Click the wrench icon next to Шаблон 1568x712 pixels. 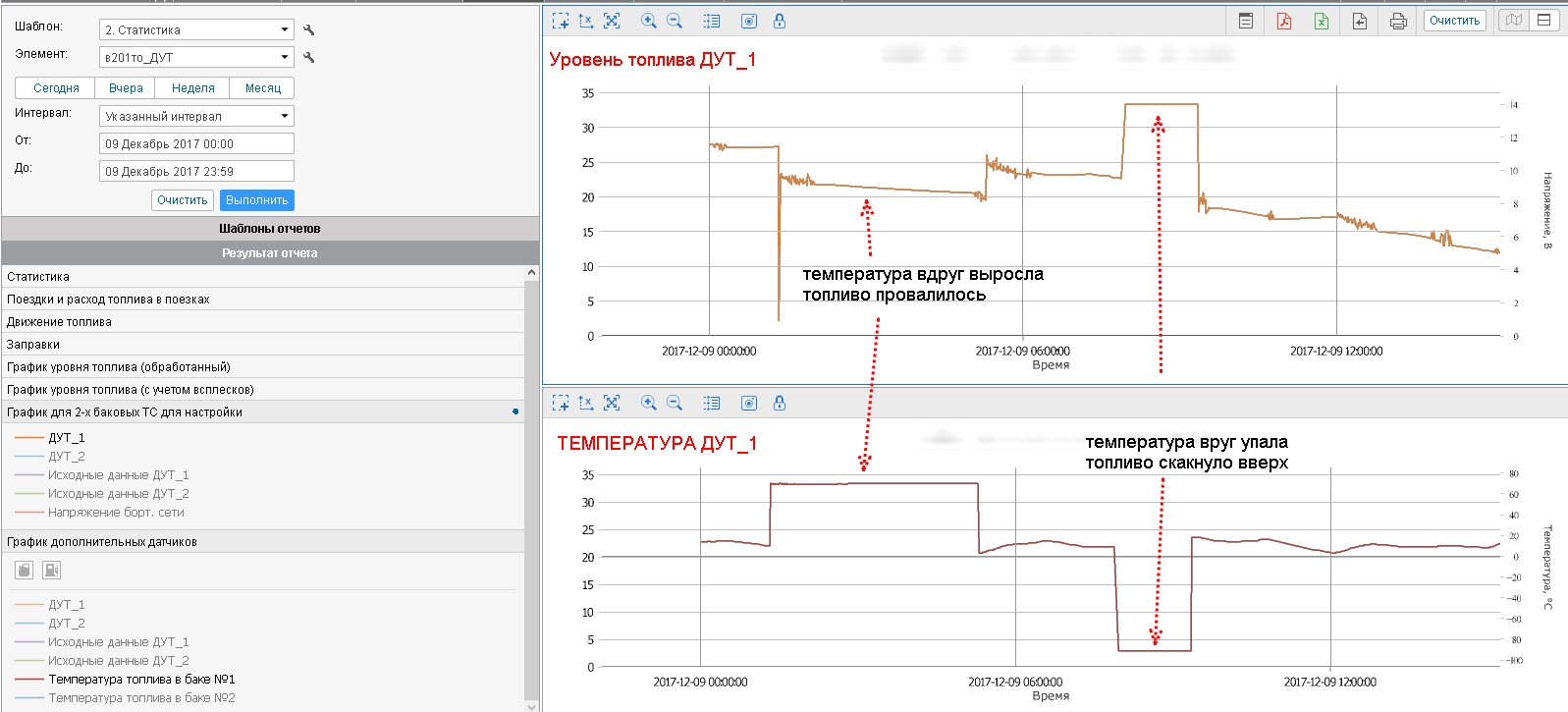tap(309, 30)
